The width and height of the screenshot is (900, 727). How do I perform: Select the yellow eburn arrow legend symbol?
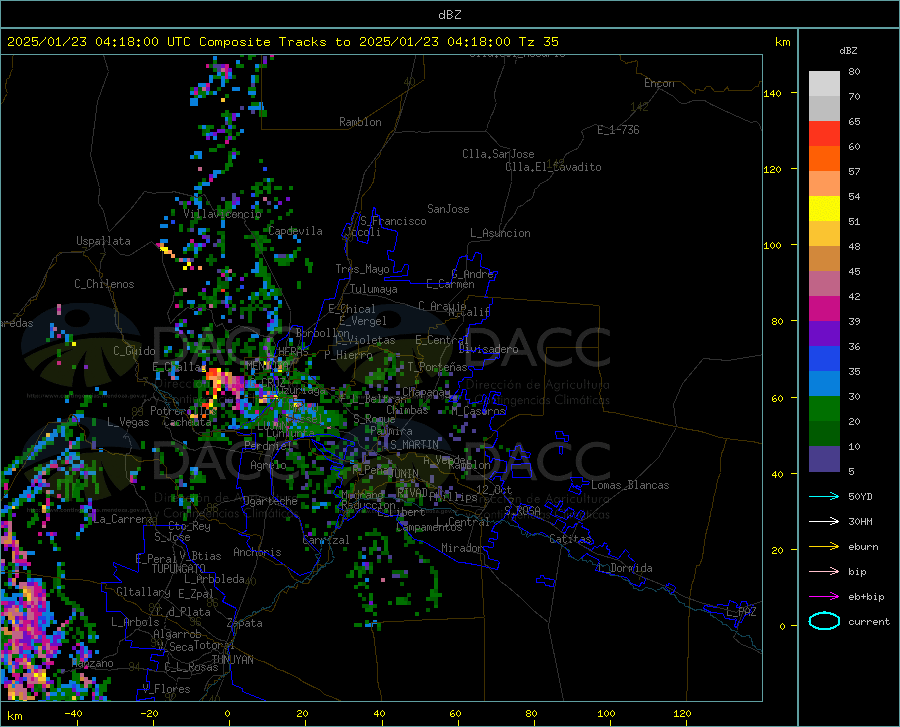tap(824, 547)
